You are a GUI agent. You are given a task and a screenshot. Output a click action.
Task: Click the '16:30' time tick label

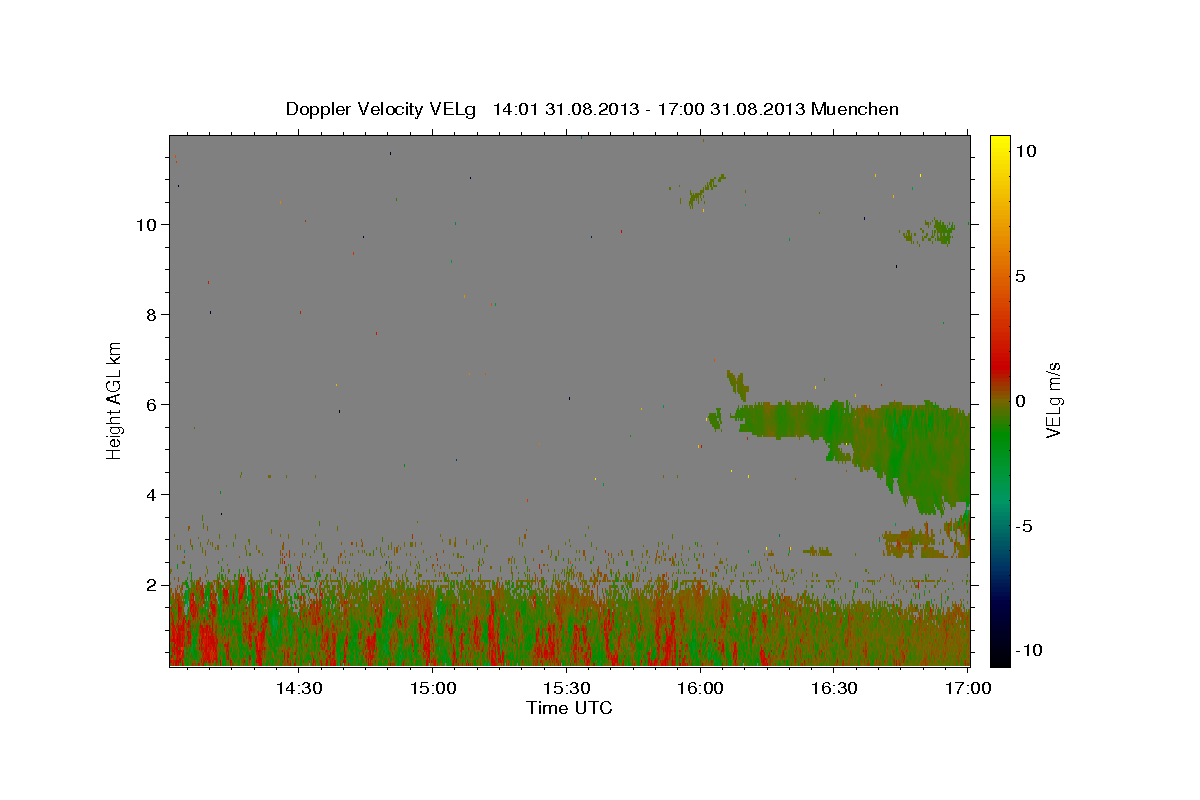[x=834, y=689]
